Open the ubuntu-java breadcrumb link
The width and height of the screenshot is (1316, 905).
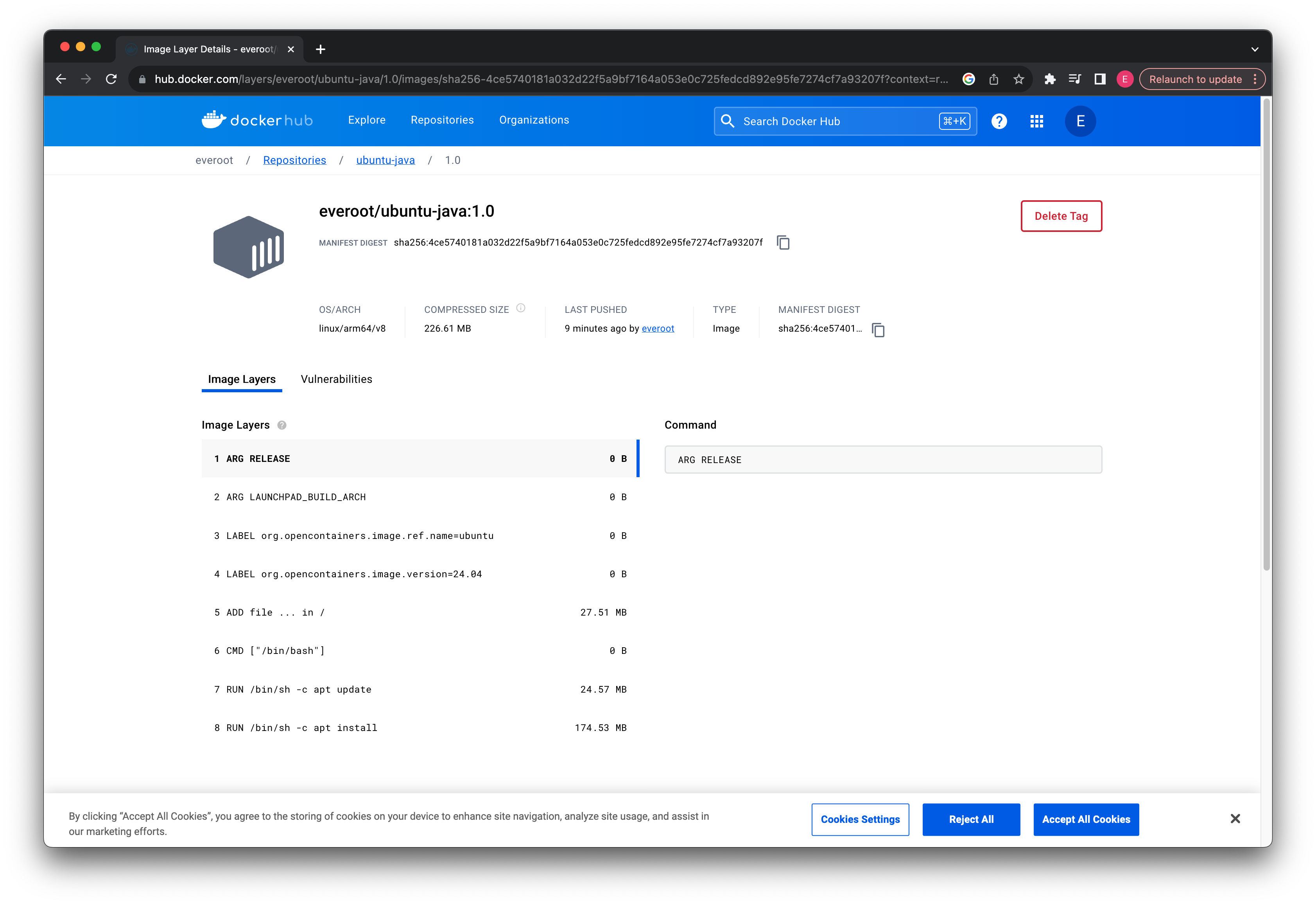(x=385, y=160)
